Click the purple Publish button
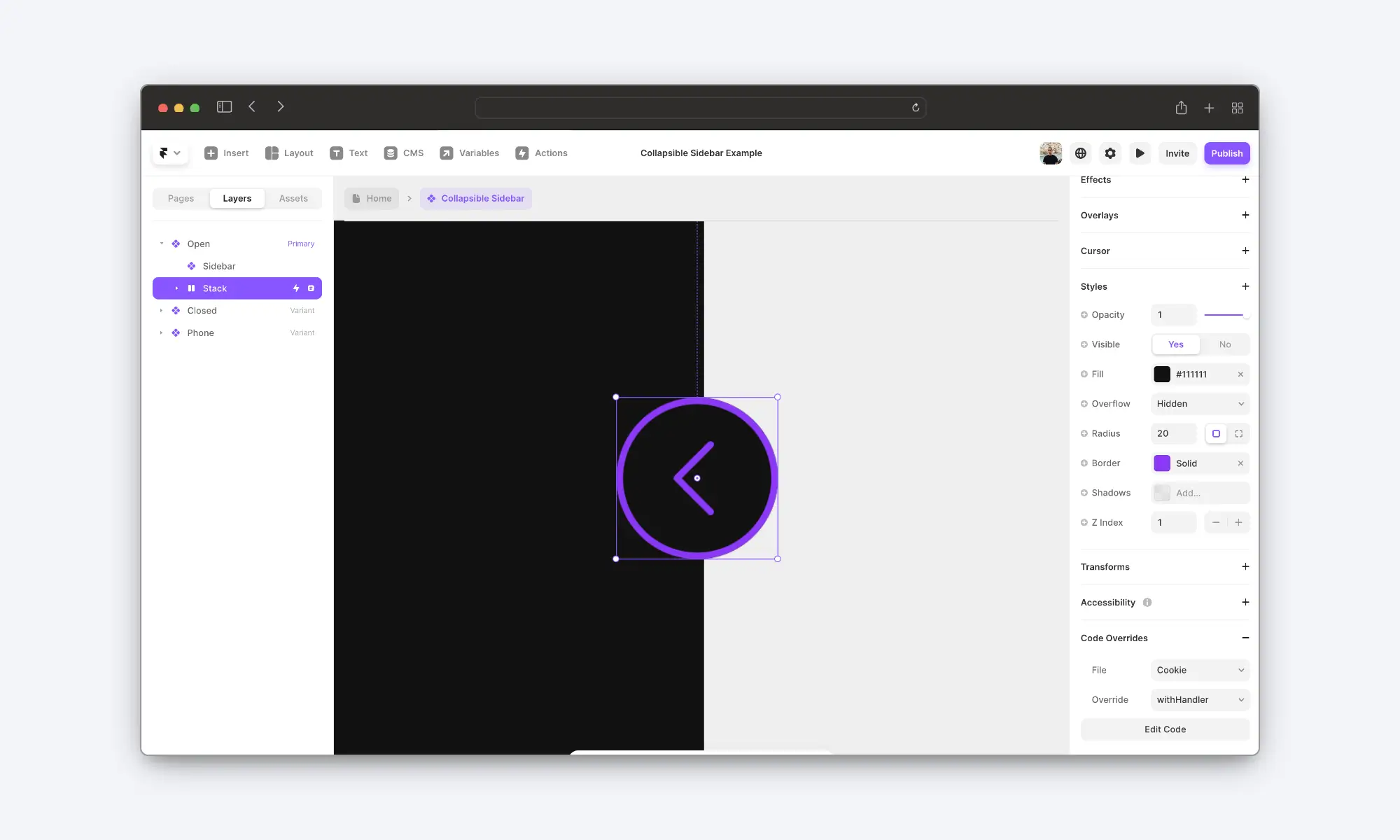This screenshot has height=840, width=1400. point(1226,153)
